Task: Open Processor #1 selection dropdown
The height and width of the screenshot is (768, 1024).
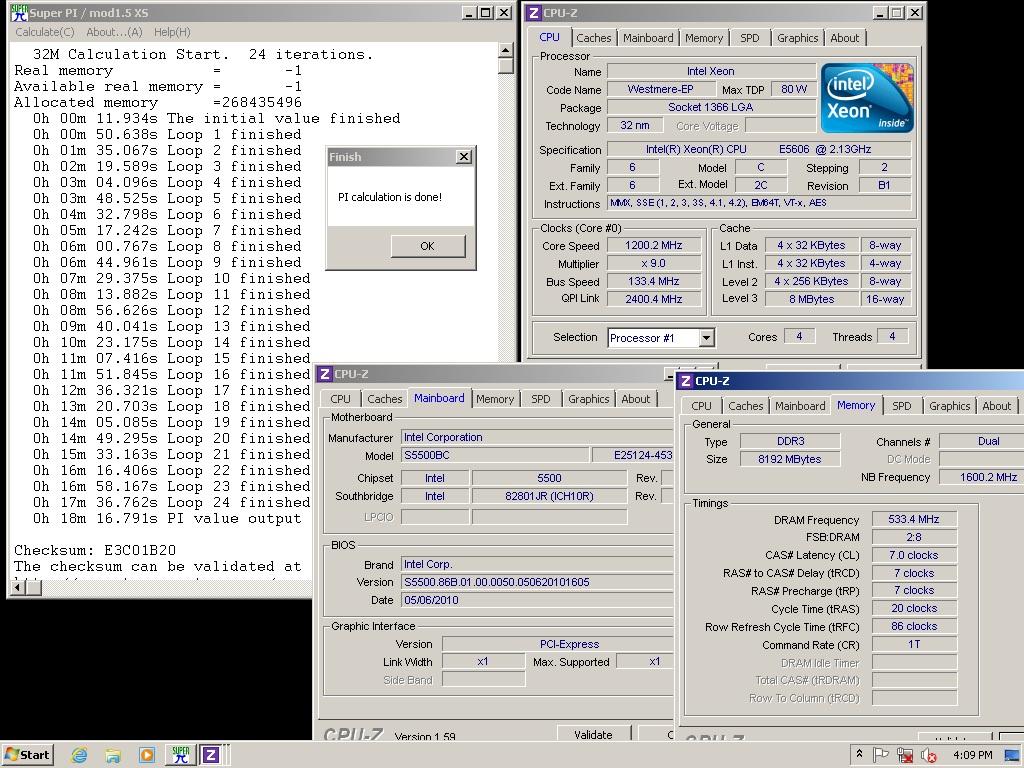Action: point(707,338)
